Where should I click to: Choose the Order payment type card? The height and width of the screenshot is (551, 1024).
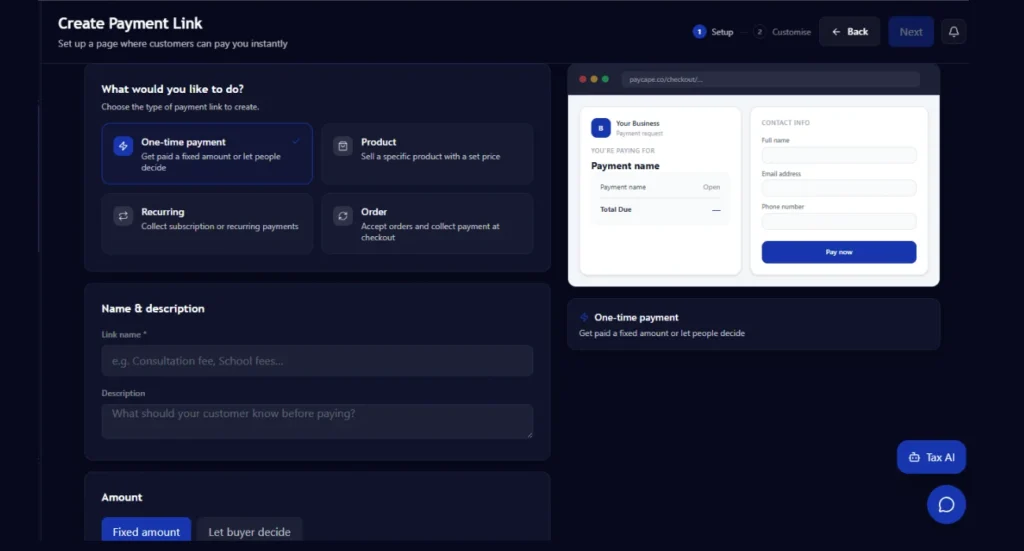click(x=427, y=223)
